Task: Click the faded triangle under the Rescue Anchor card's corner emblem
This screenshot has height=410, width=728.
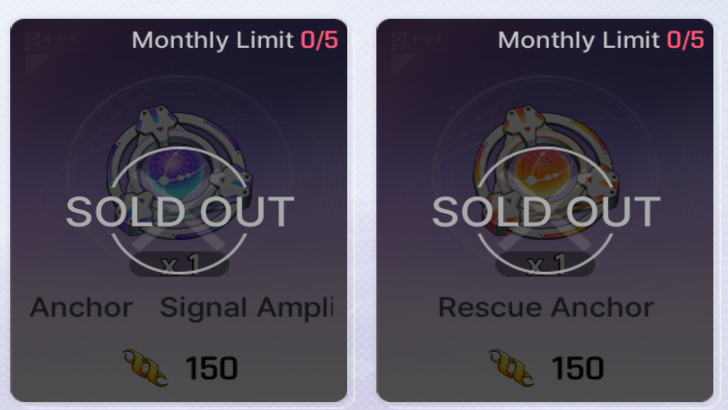Action: point(401,66)
